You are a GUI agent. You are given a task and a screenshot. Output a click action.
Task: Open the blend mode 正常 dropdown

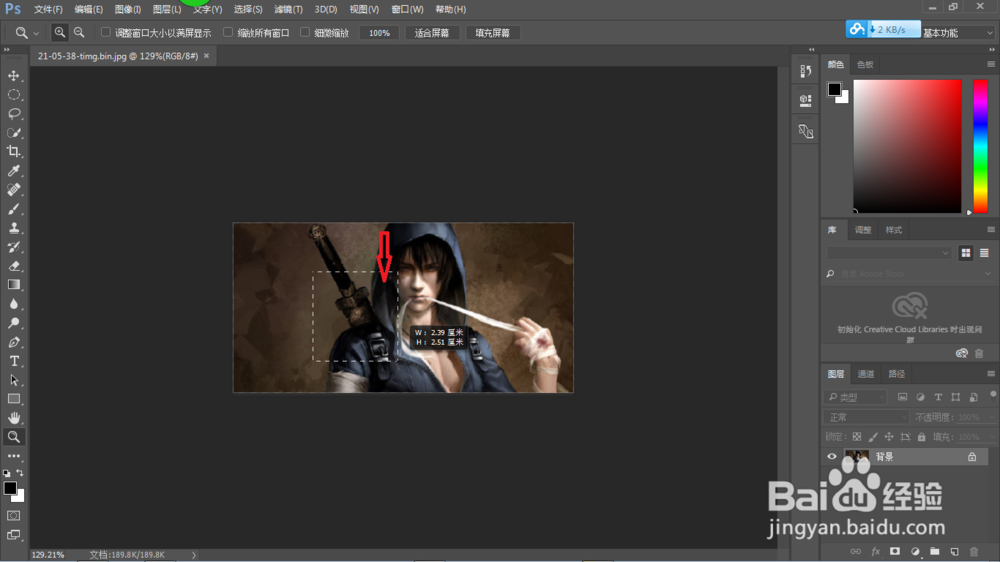tap(867, 417)
